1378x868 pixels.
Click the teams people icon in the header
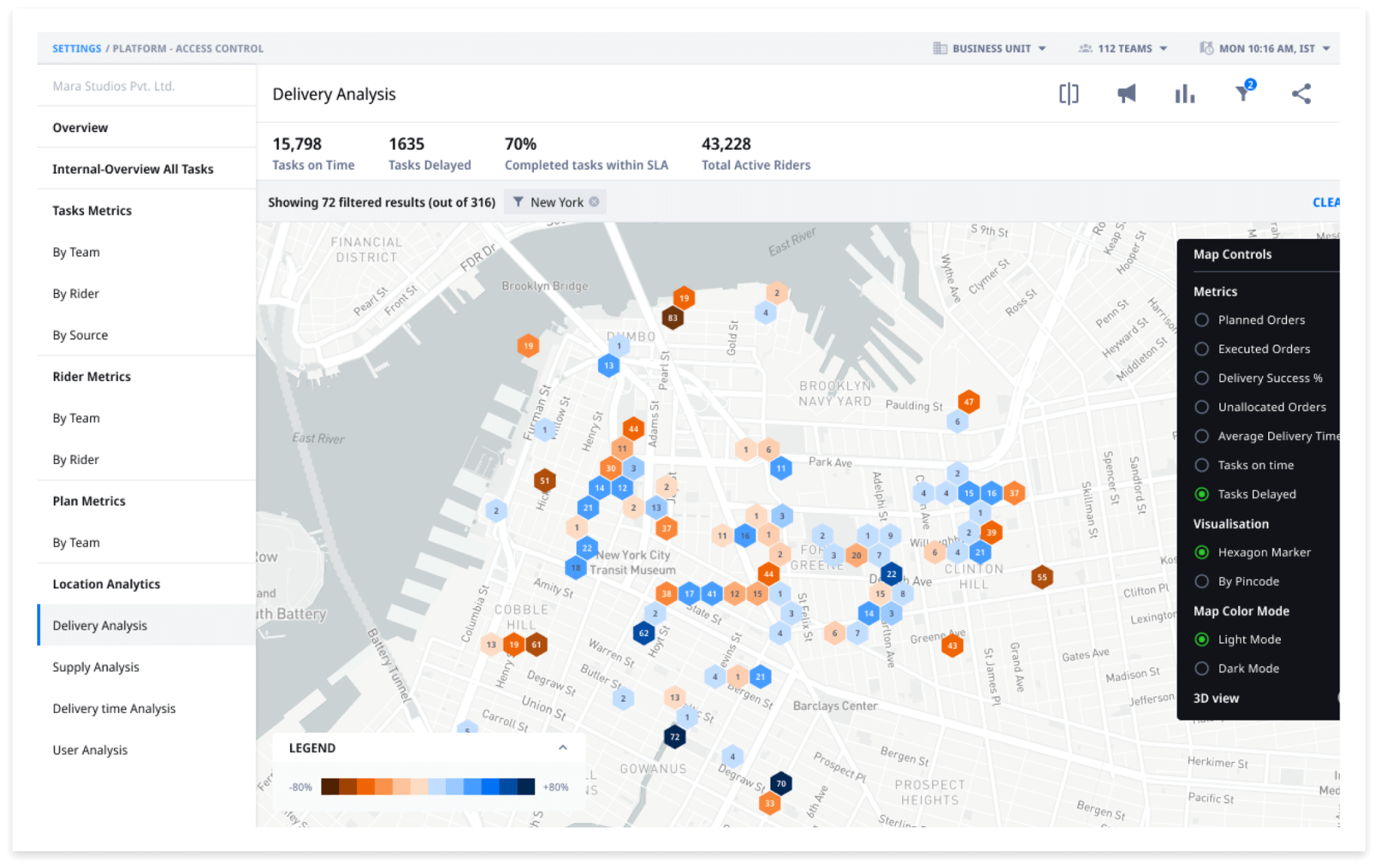click(x=1085, y=48)
